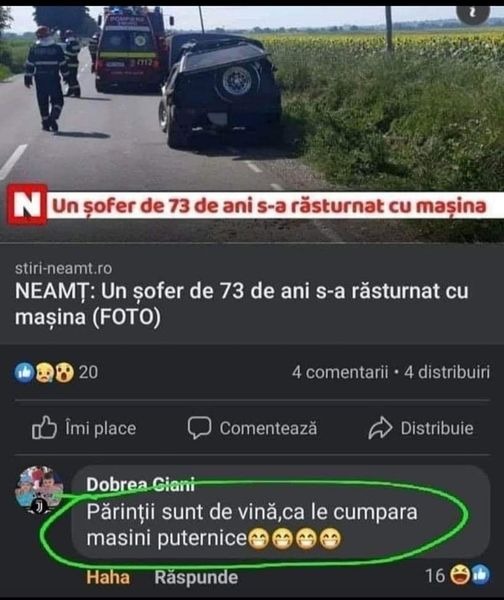
Task: Open Dobrea Giani's profile picture
Action: (39, 490)
